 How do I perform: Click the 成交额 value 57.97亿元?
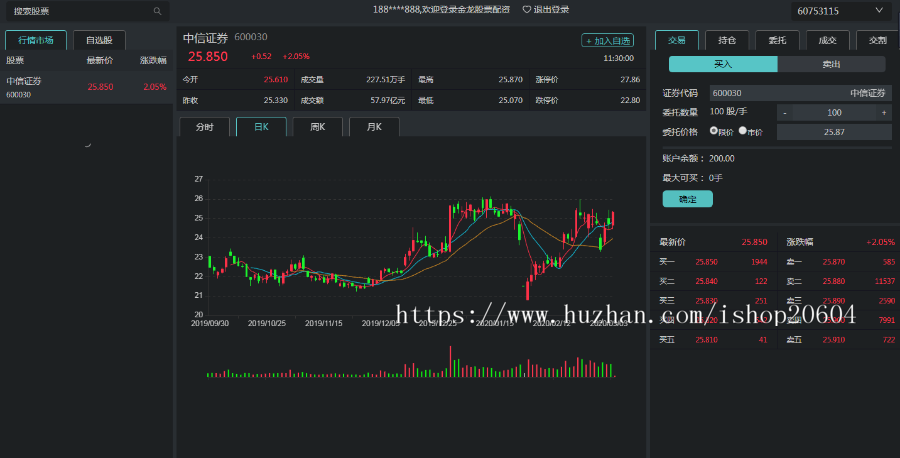pyautogui.click(x=387, y=100)
